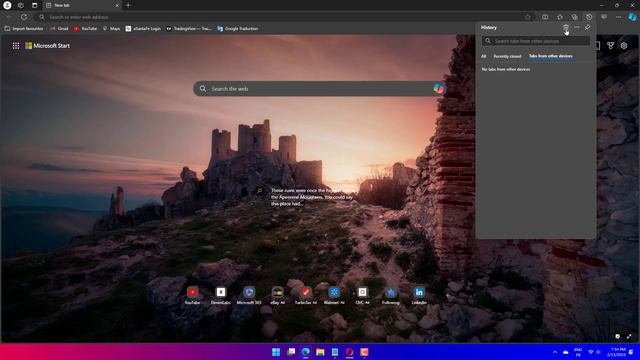Viewport: 640px width, 360px height.
Task: Open the rewards trophy icon
Action: point(610,46)
